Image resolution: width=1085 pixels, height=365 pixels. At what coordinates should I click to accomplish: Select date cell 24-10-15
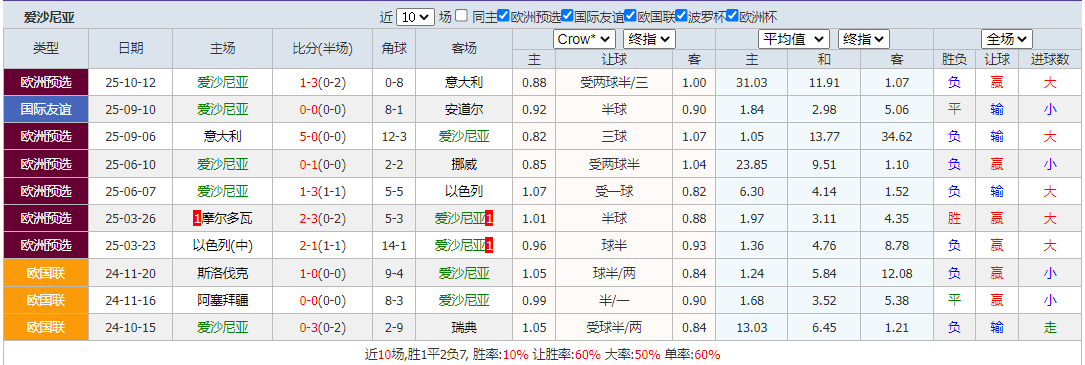pyautogui.click(x=131, y=327)
